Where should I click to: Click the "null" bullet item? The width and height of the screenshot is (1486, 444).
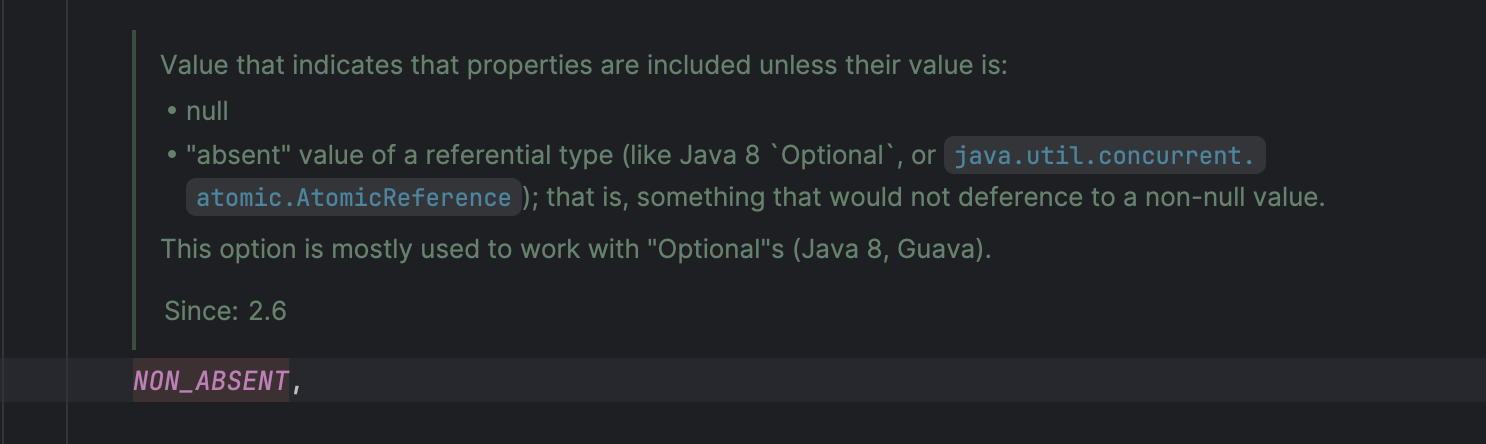[207, 111]
